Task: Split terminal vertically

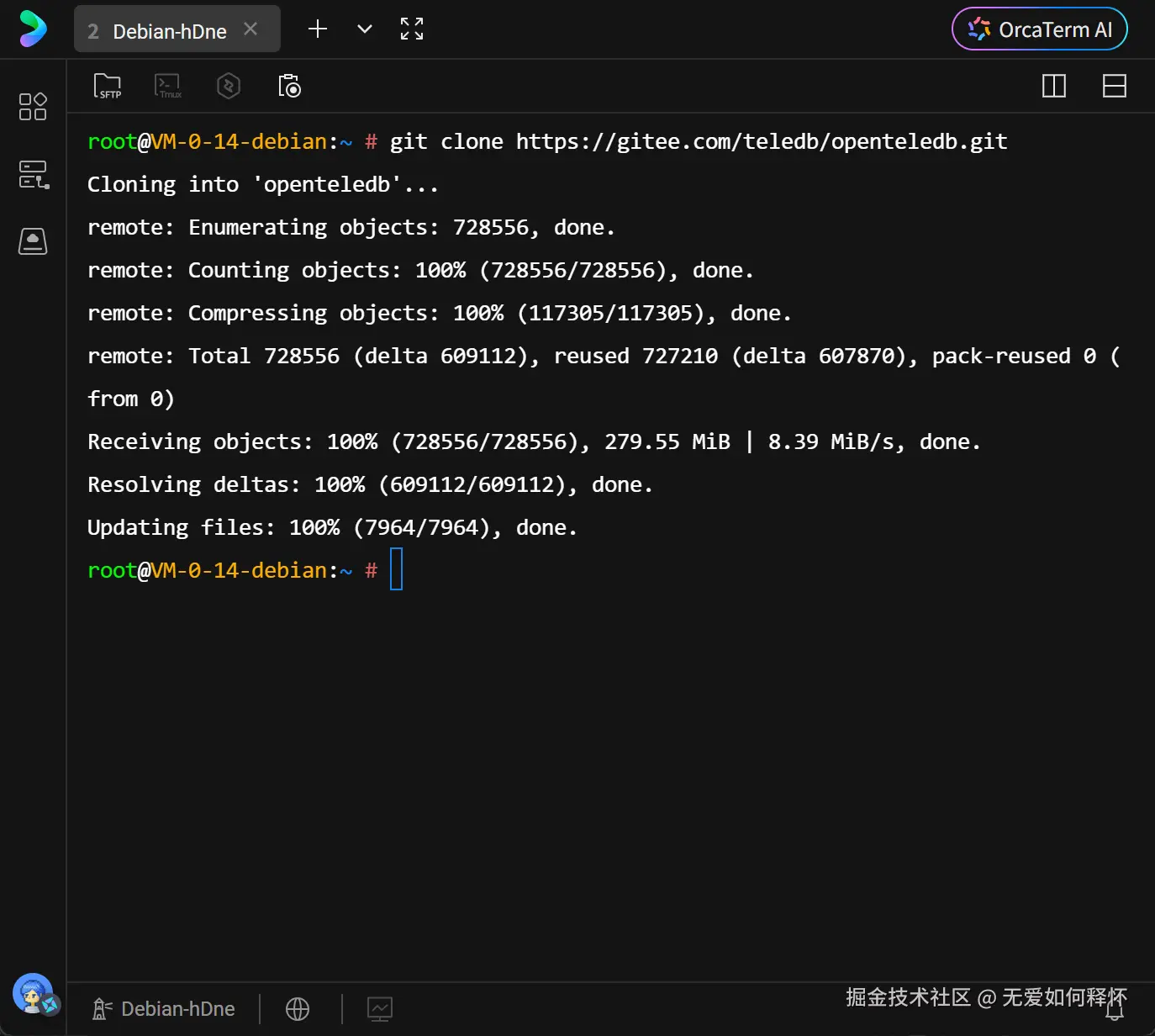Action: tap(1054, 86)
